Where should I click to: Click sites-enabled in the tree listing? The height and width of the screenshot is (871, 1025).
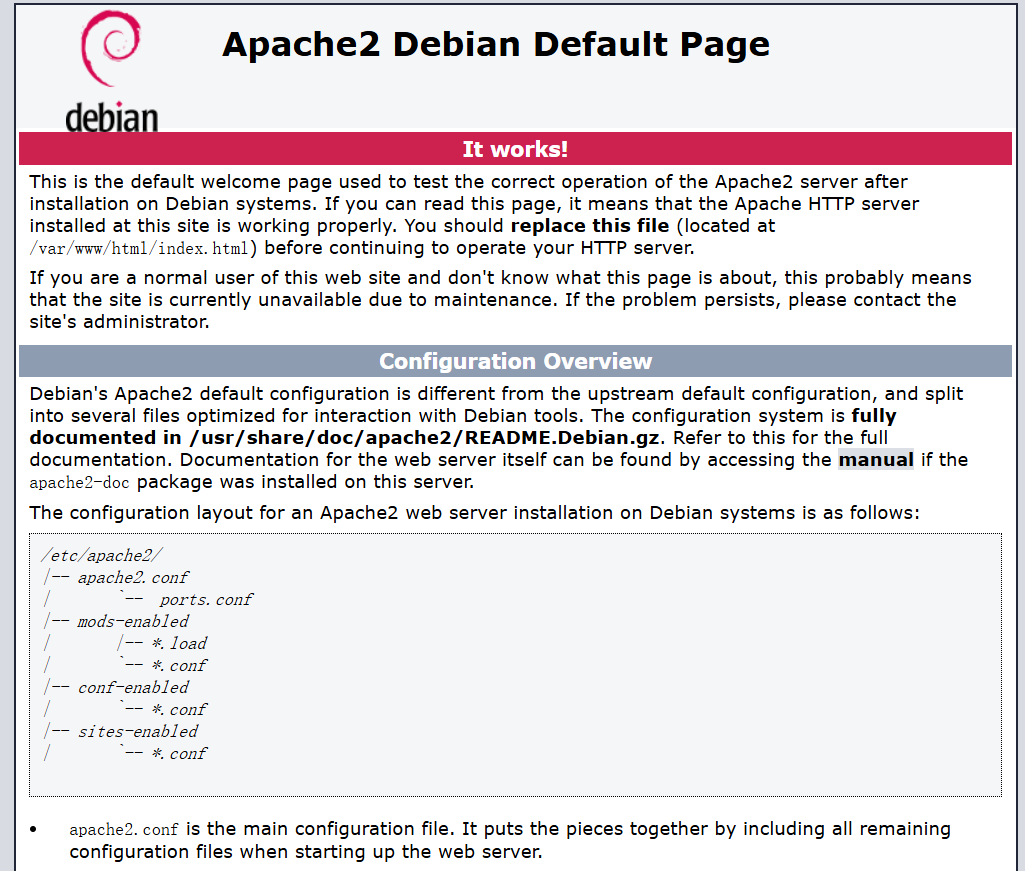click(137, 732)
